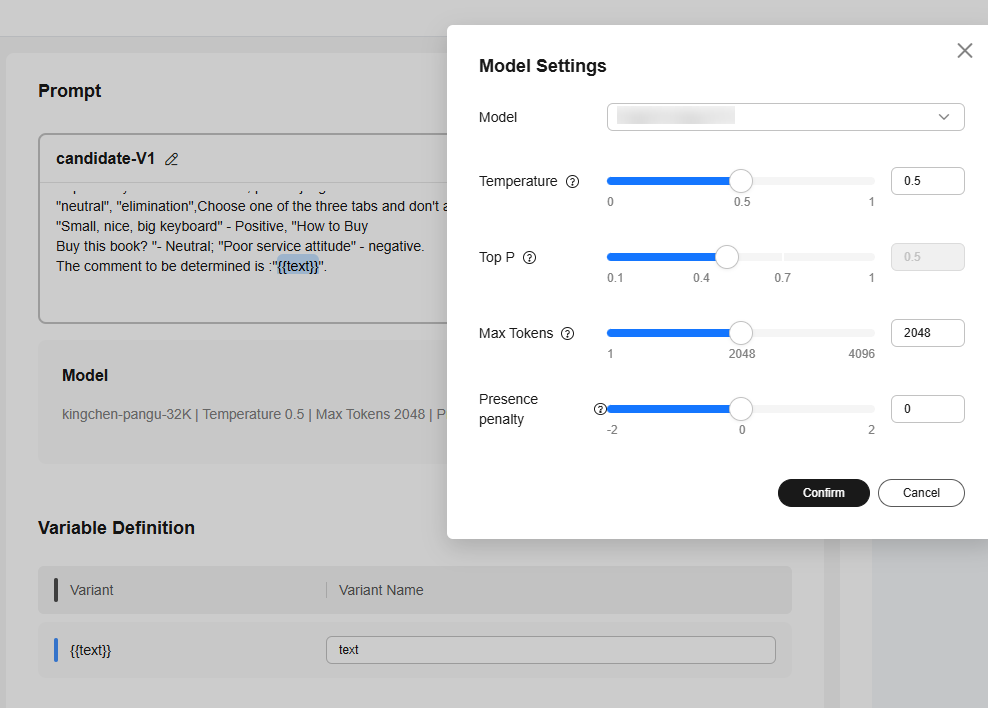Viewport: 988px width, 708px height.
Task: Click the edit pencil icon beside candidate-V1
Action: tap(171, 159)
